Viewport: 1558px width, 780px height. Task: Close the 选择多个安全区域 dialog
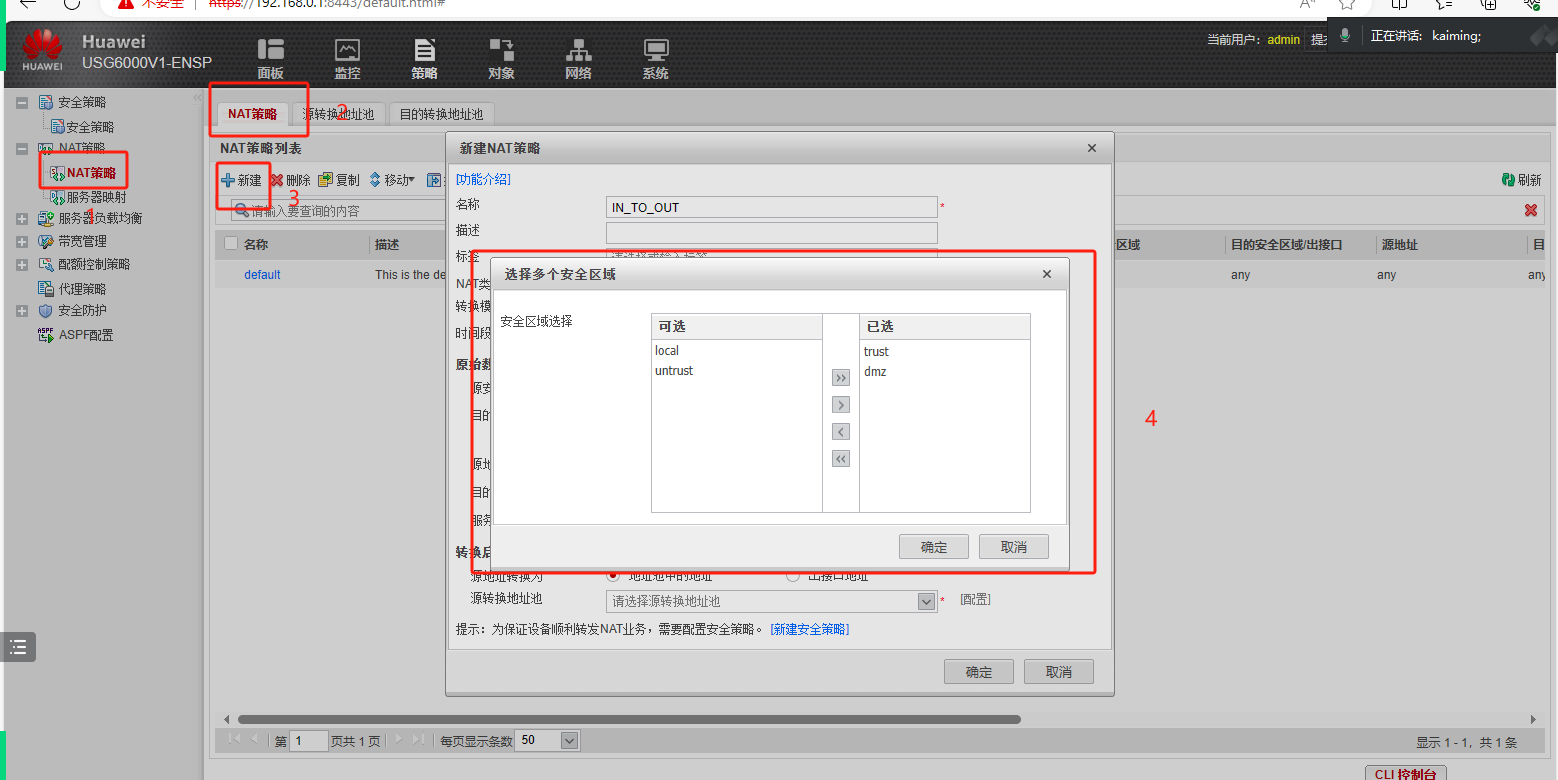click(1047, 274)
